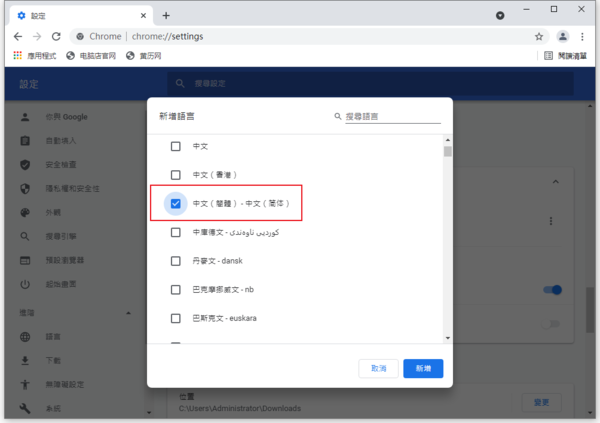This screenshot has height=423, width=600.
Task: Open 安全檢查 in the sidebar
Action: [60, 165]
